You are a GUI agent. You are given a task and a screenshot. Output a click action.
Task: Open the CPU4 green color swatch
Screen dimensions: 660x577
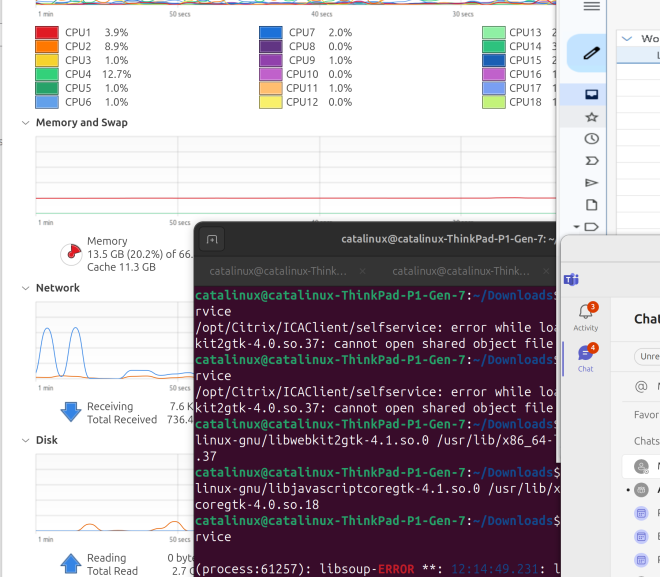pyautogui.click(x=47, y=74)
